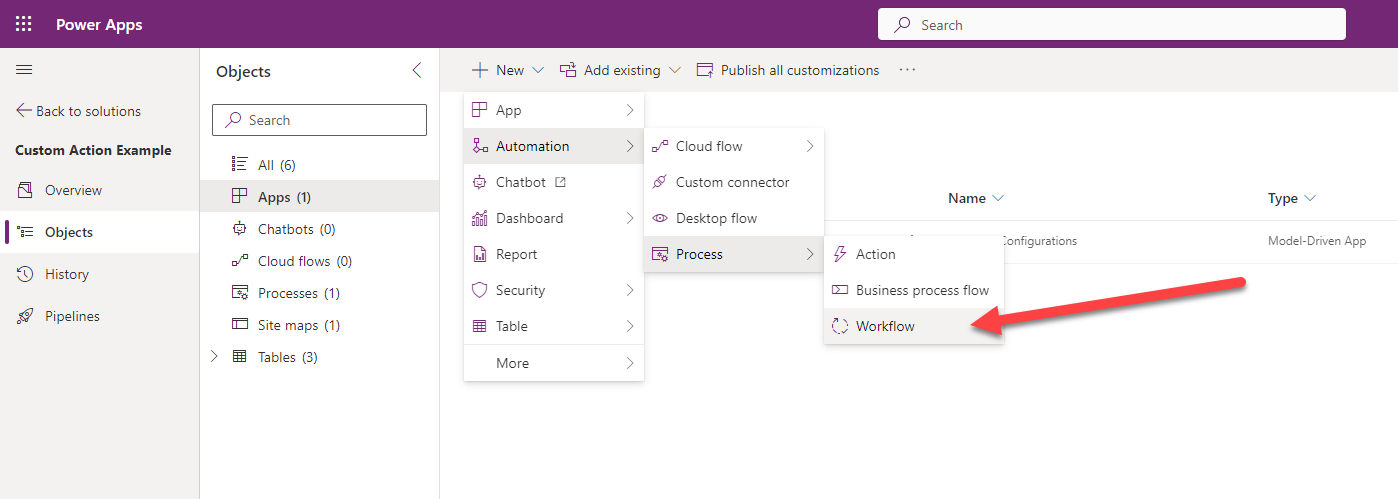Image resolution: width=1398 pixels, height=499 pixels.
Task: Click the Chatbots icon in Objects list
Action: pyautogui.click(x=239, y=229)
